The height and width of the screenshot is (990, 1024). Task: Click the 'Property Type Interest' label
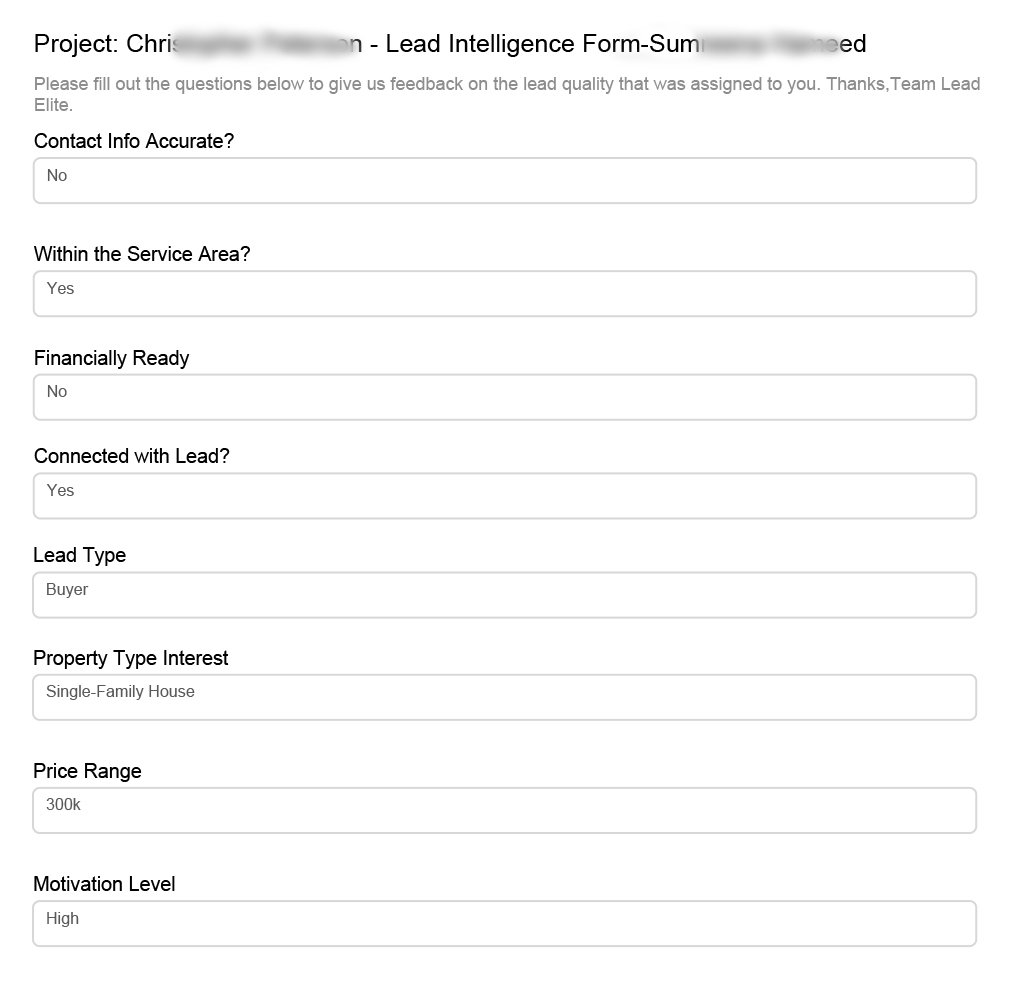131,658
